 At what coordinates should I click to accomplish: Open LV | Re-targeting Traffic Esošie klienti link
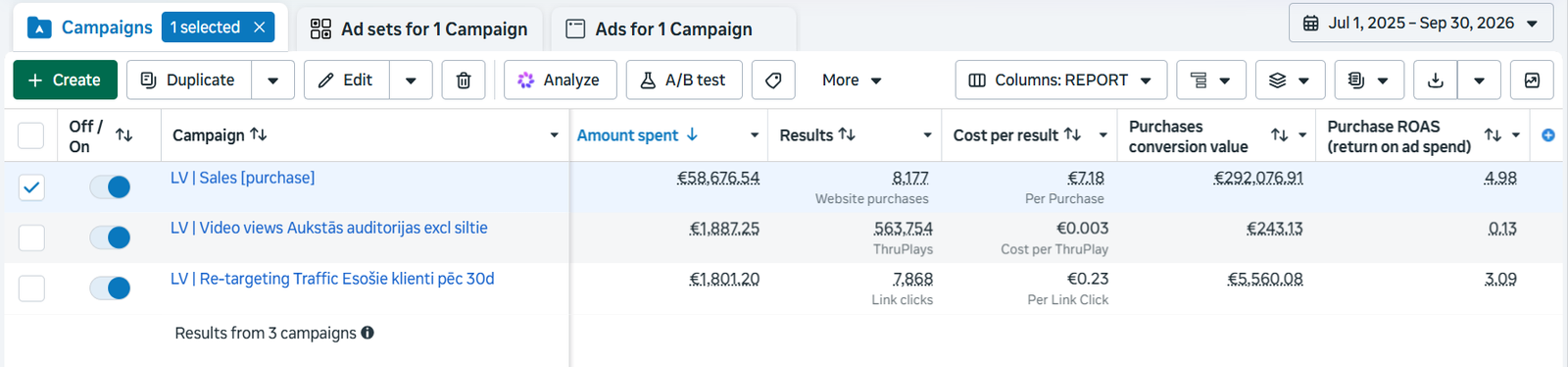point(332,279)
